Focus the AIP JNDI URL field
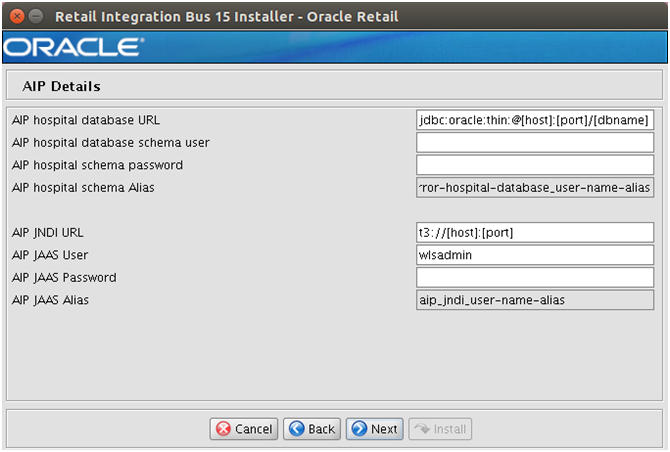This screenshot has width=670, height=452. 535,232
